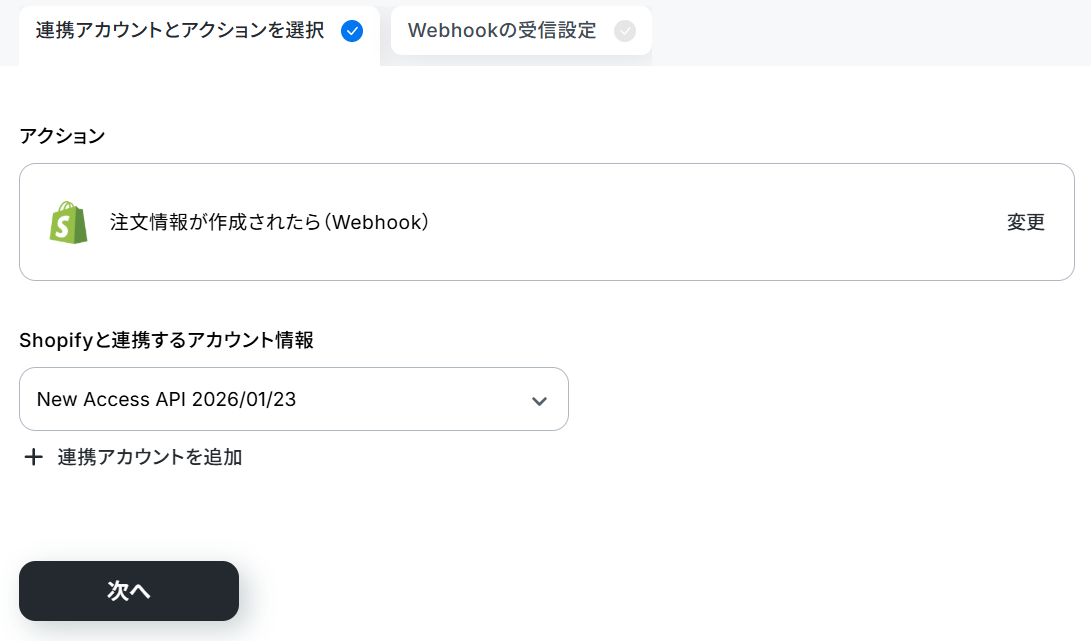Click the white area below 連携アカウントを追加
The width and height of the screenshot is (1091, 641).
[487, 515]
